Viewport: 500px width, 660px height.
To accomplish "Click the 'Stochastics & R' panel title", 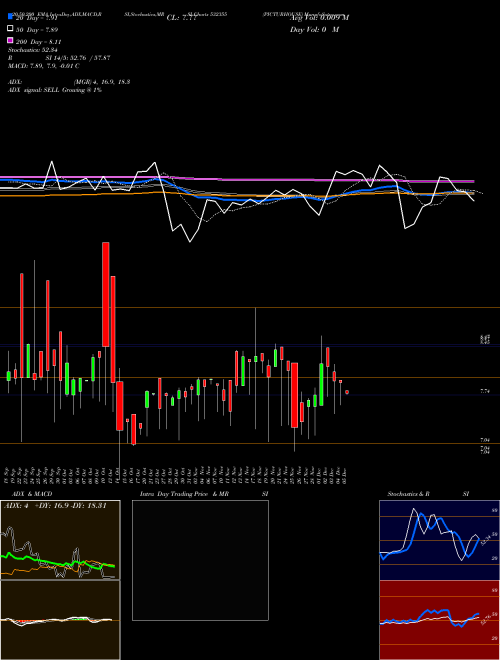I will [x=409, y=494].
